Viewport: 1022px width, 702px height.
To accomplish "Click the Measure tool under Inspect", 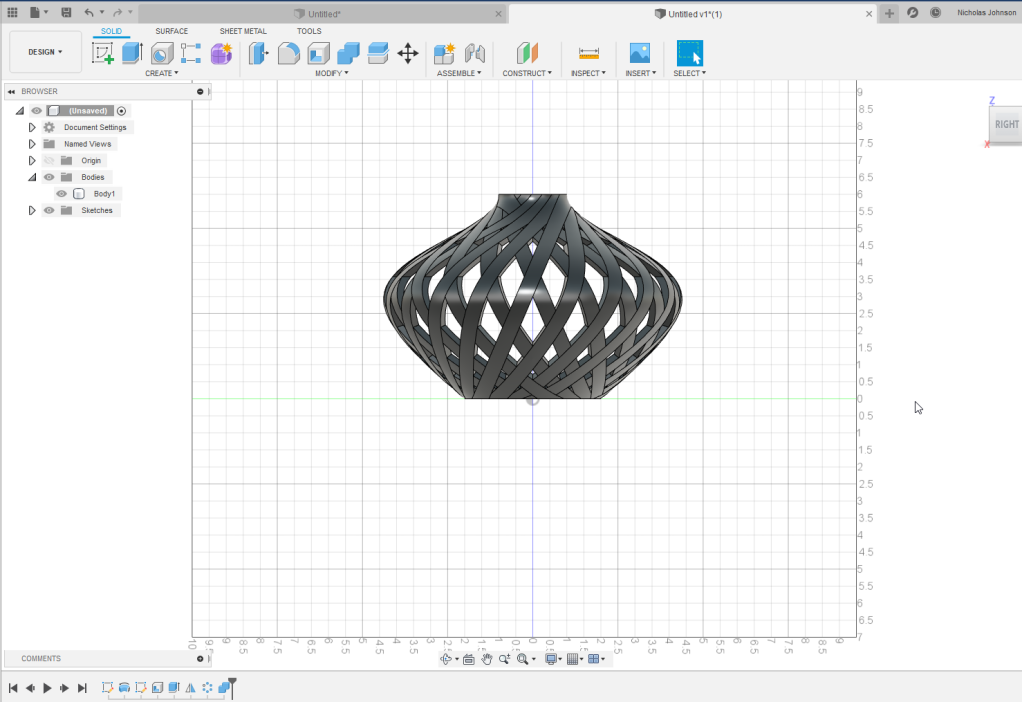I will [589, 53].
